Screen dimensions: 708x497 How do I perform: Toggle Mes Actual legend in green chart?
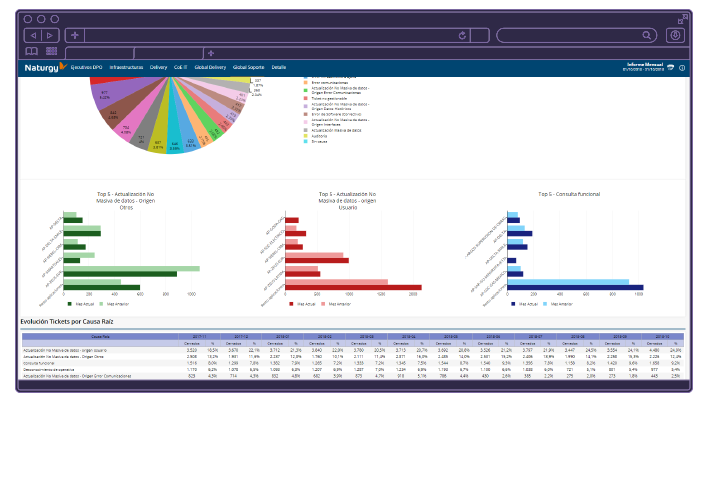coord(76,303)
